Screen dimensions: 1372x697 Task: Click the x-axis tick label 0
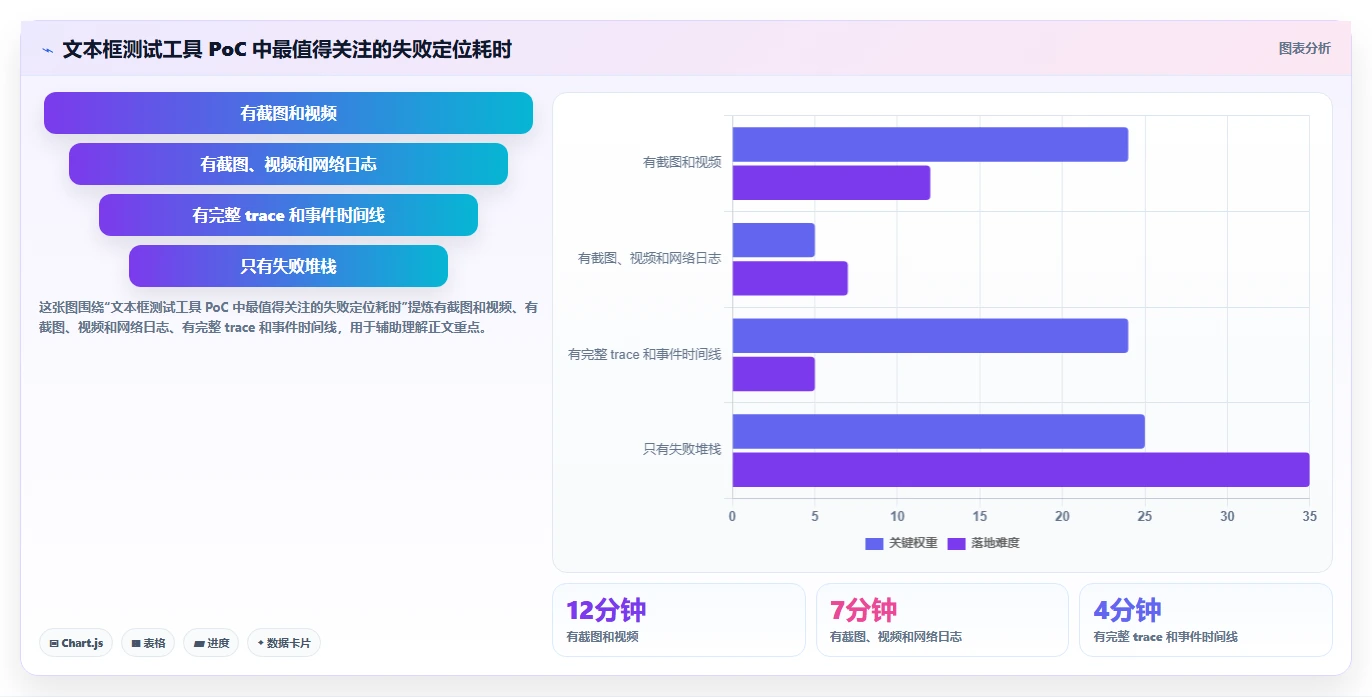[732, 516]
